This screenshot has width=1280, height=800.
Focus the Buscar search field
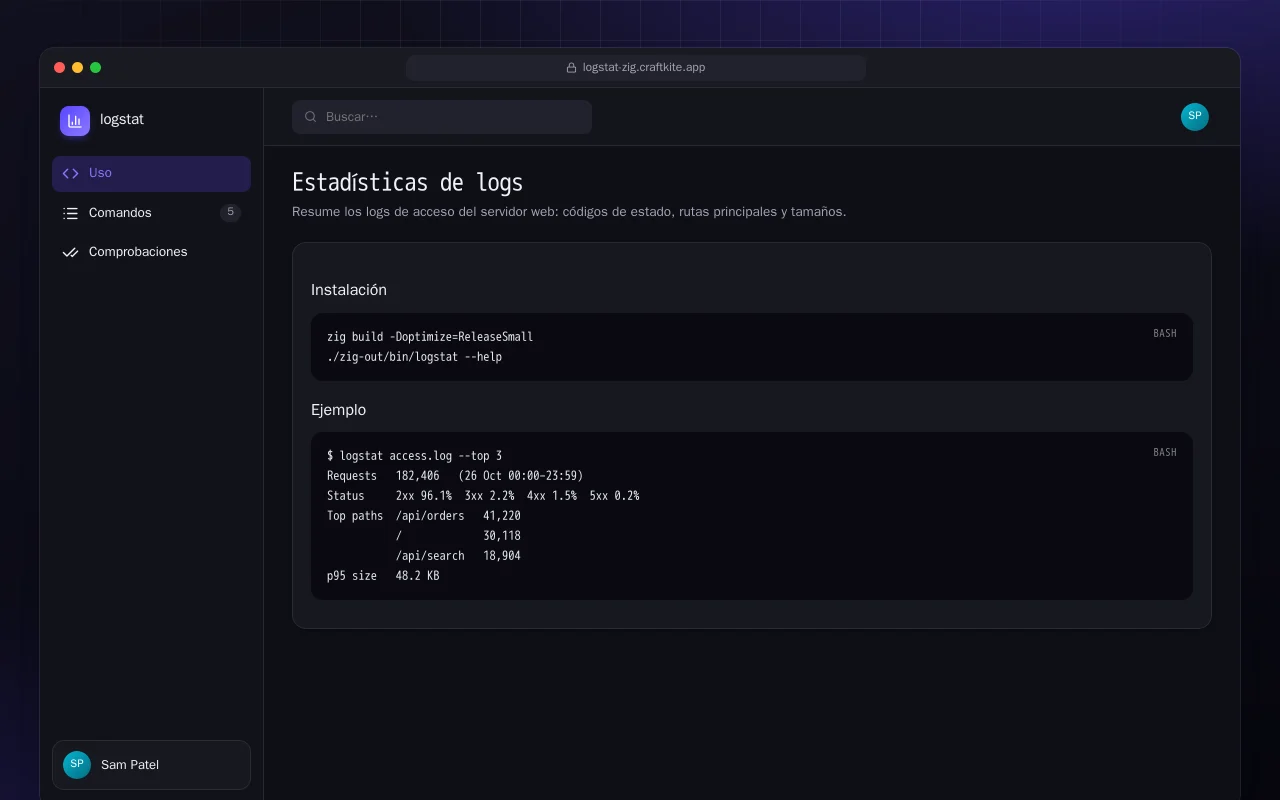442,117
